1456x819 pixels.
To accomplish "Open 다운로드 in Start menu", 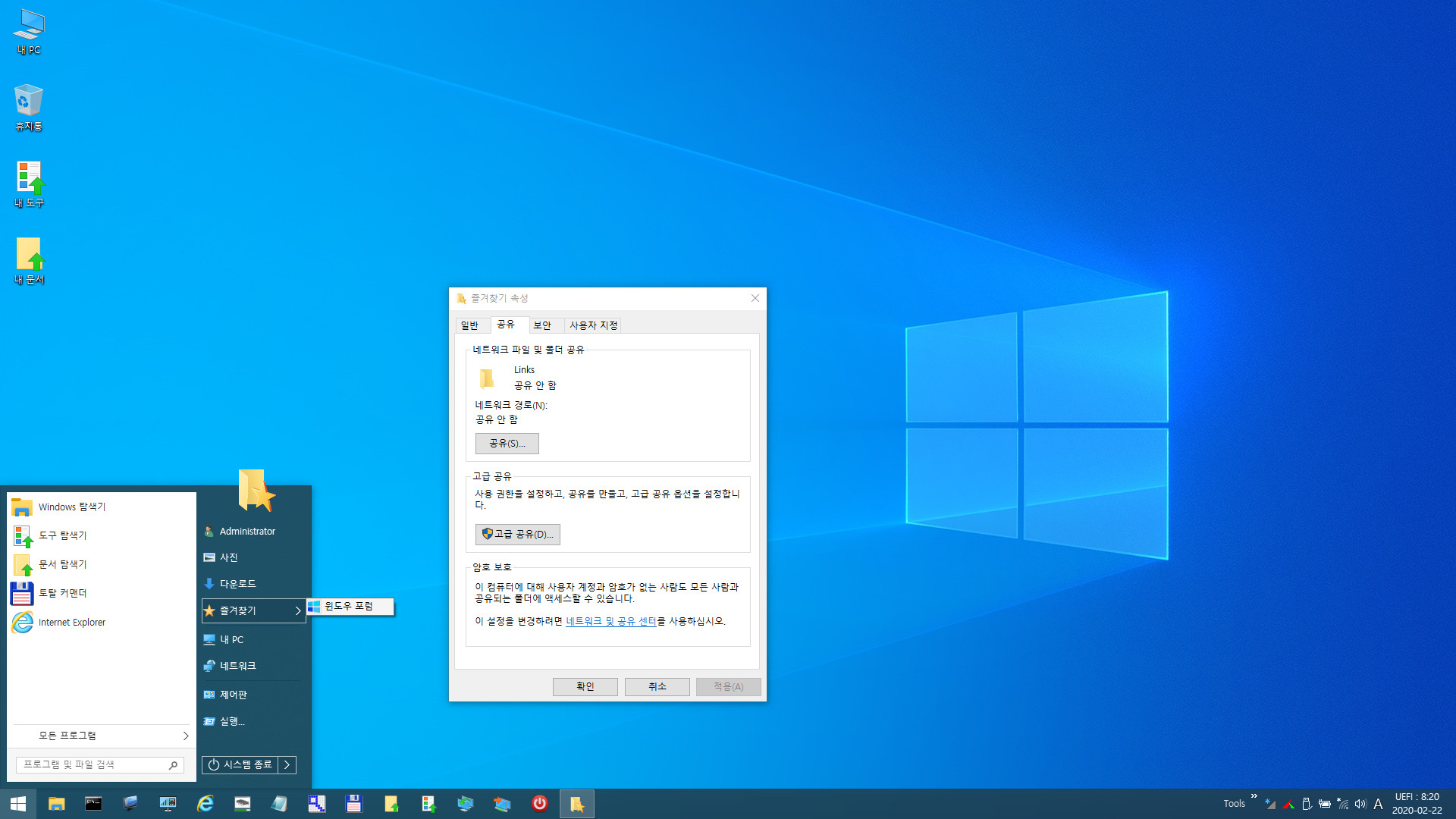I will (253, 584).
